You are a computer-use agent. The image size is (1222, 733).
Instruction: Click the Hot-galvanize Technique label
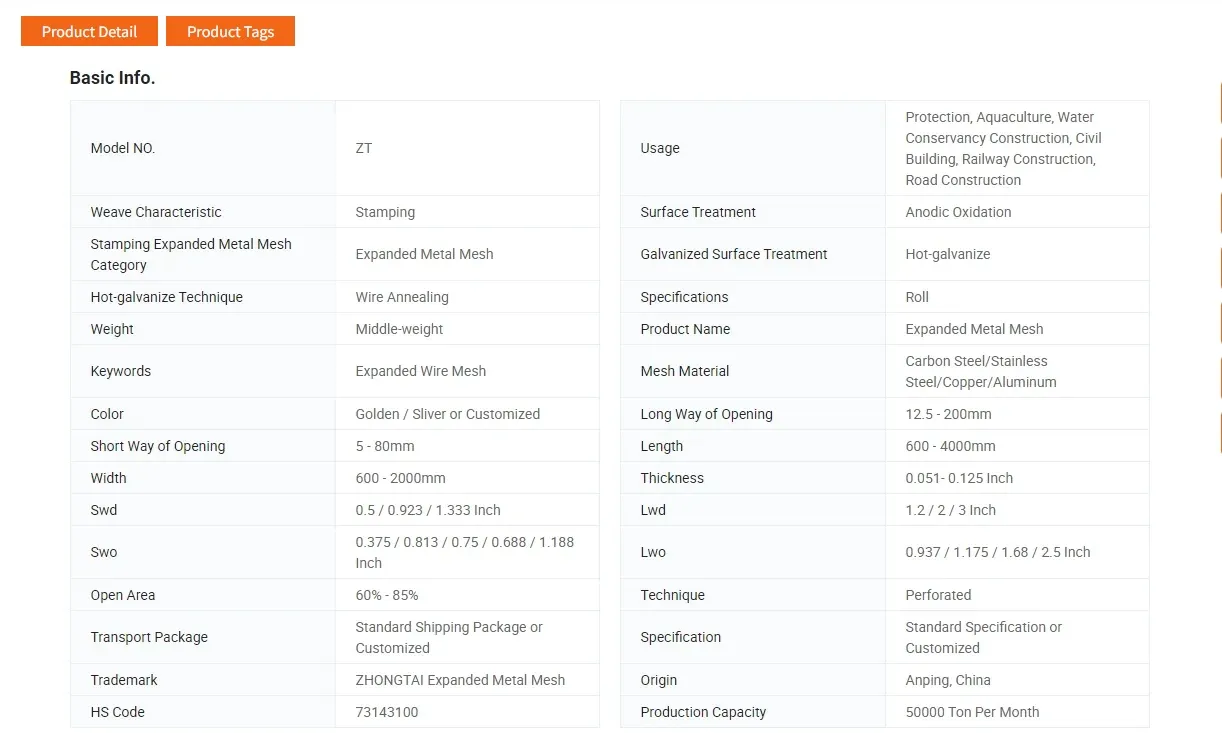166,297
